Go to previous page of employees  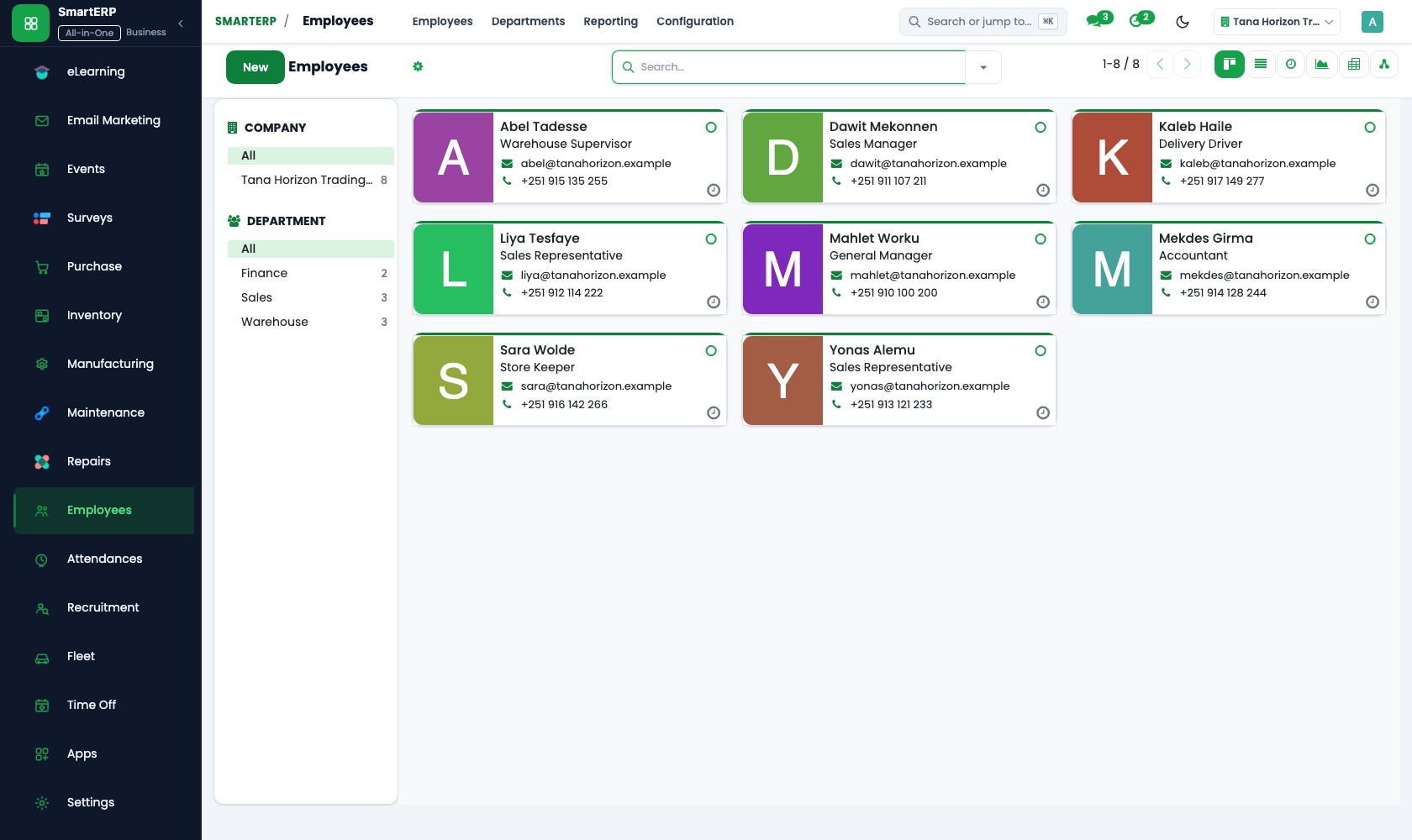click(1160, 64)
